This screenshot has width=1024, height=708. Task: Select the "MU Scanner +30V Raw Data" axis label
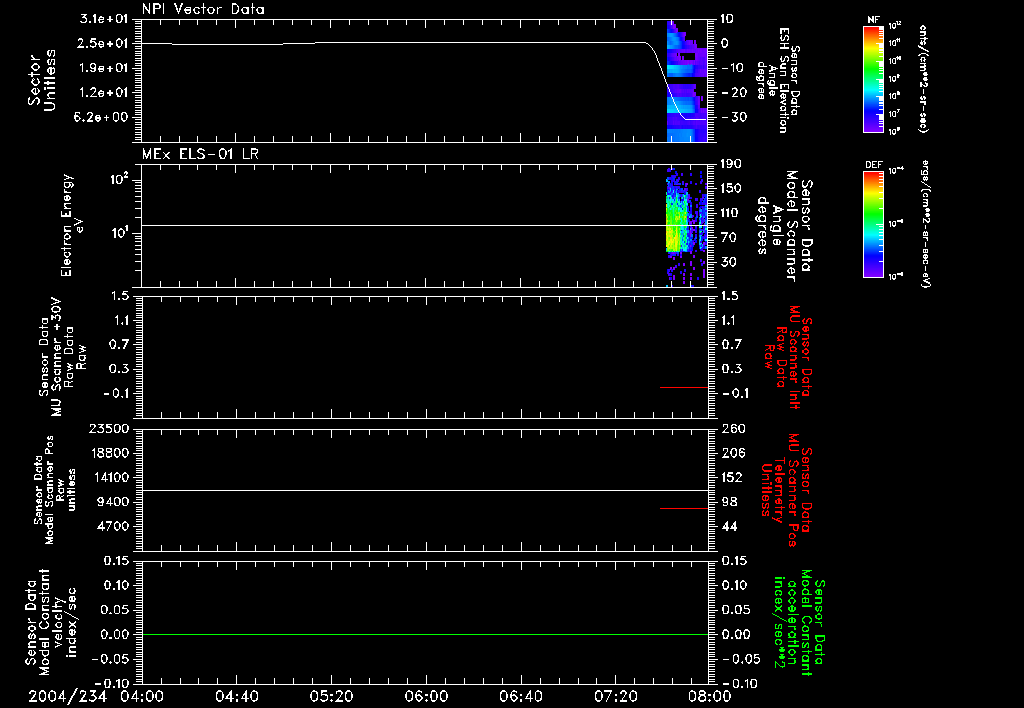pyautogui.click(x=62, y=357)
